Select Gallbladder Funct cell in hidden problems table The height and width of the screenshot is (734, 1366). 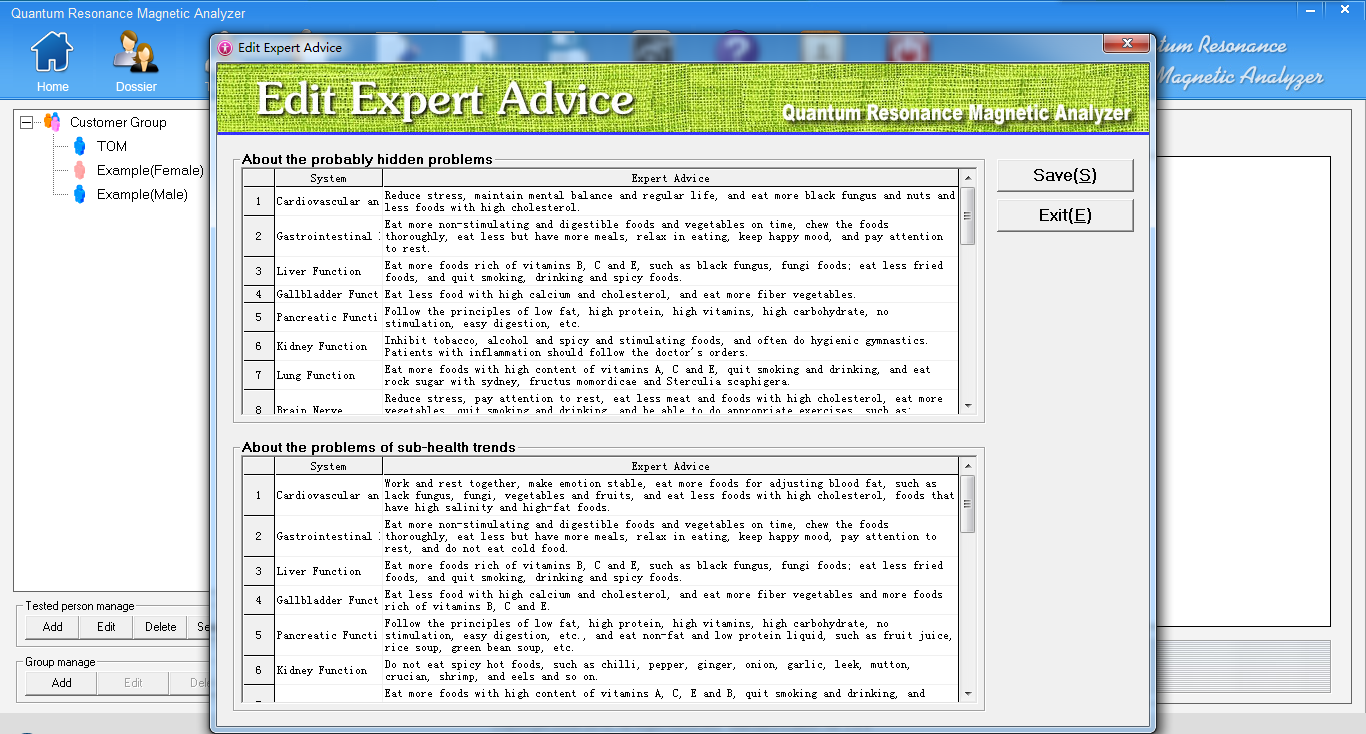click(328, 294)
